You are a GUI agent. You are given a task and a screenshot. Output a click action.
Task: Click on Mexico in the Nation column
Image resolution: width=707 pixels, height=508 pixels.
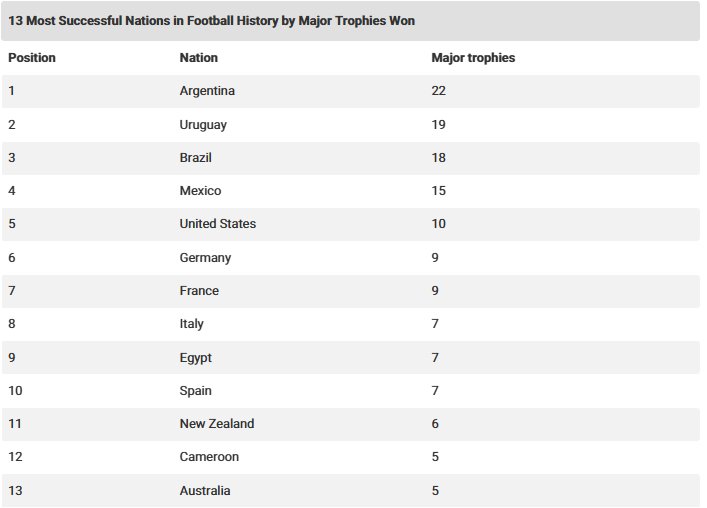pos(200,191)
